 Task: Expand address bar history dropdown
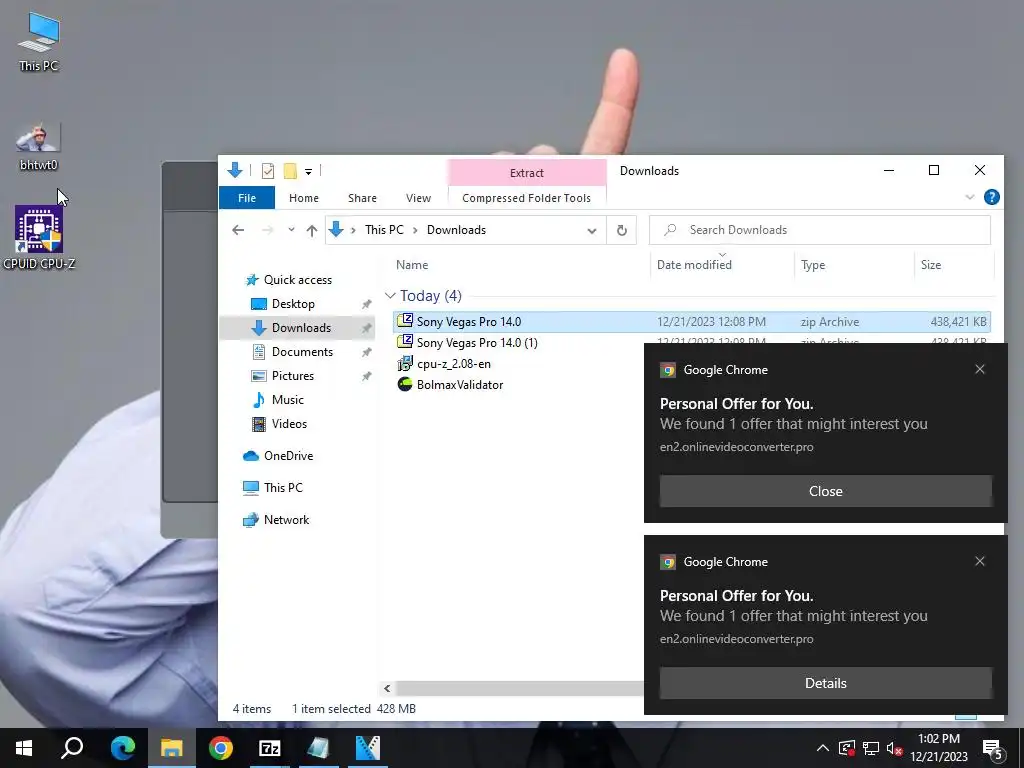pyautogui.click(x=592, y=231)
